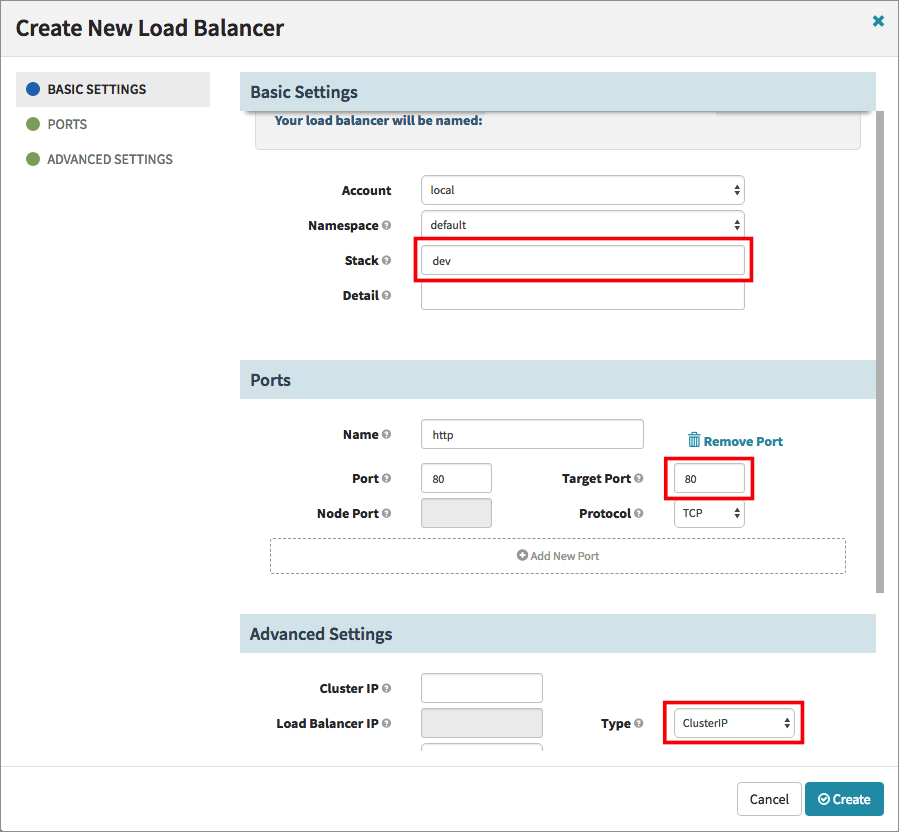Click the help icon beside Node Port
899x832 pixels.
pos(387,514)
